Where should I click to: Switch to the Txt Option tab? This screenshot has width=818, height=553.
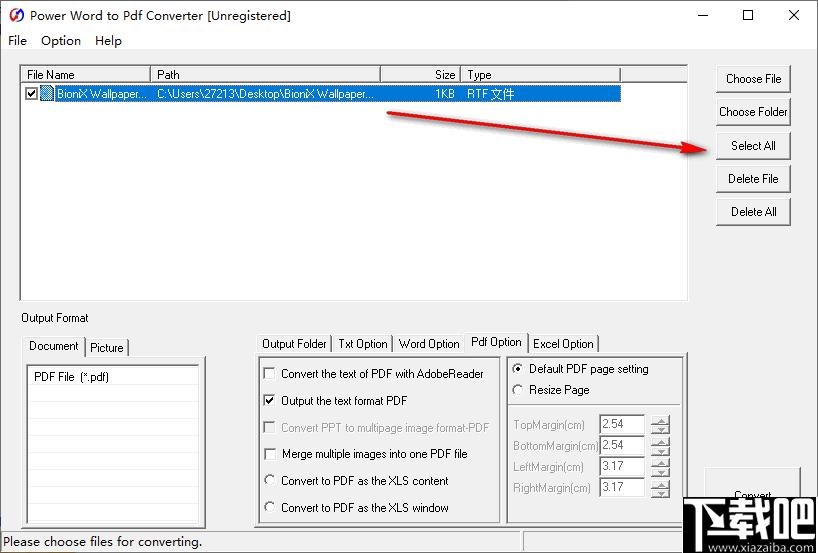pyautogui.click(x=363, y=344)
